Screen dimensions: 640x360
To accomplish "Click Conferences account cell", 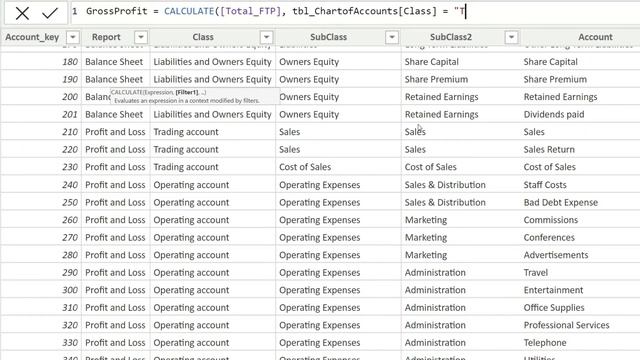I will tap(549, 238).
